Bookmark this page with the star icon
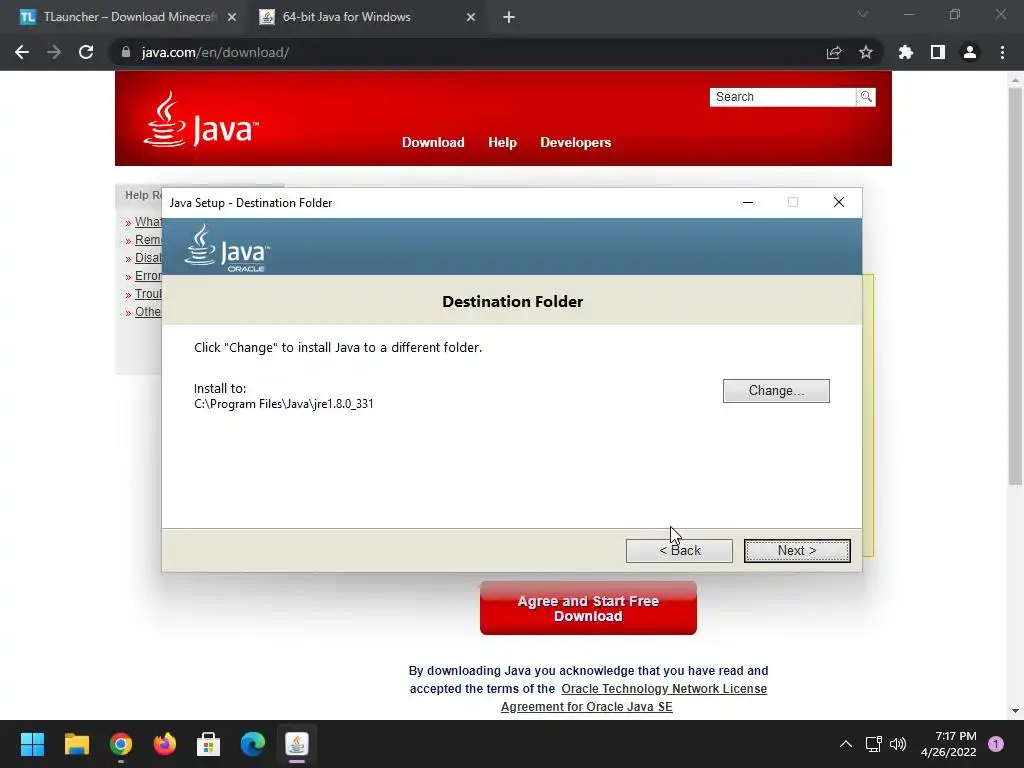Image resolution: width=1024 pixels, height=768 pixels. point(866,52)
